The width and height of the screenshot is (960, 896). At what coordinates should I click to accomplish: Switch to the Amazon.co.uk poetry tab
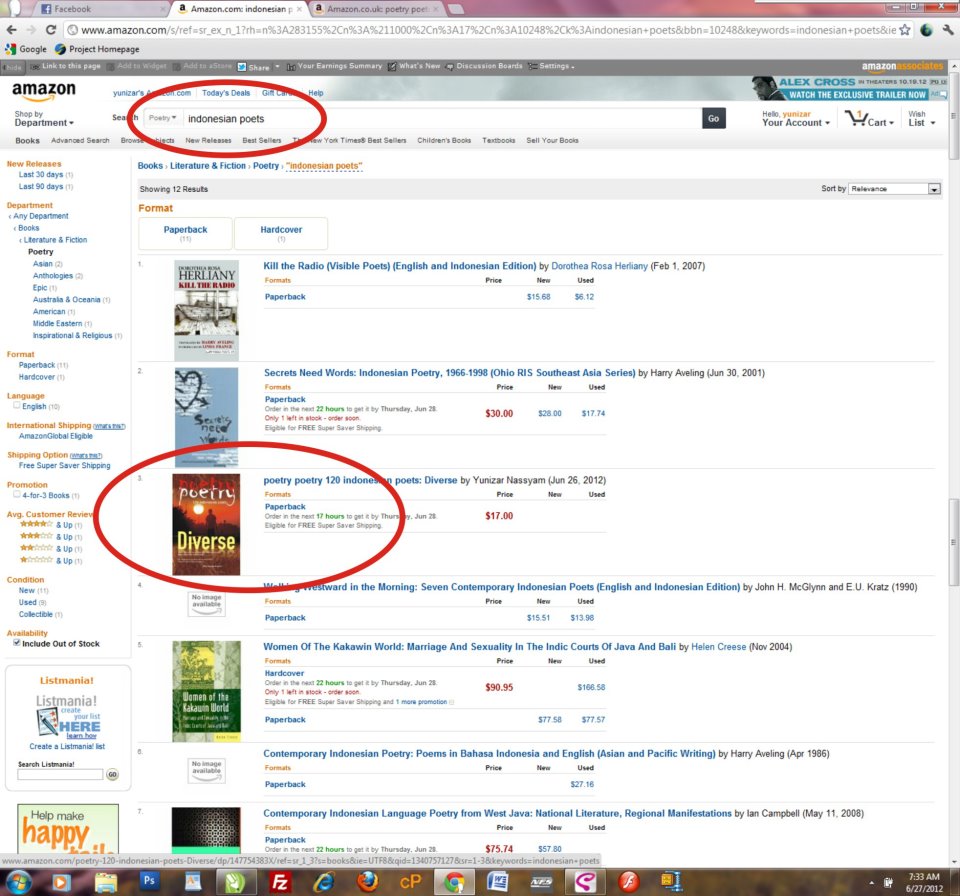click(378, 9)
